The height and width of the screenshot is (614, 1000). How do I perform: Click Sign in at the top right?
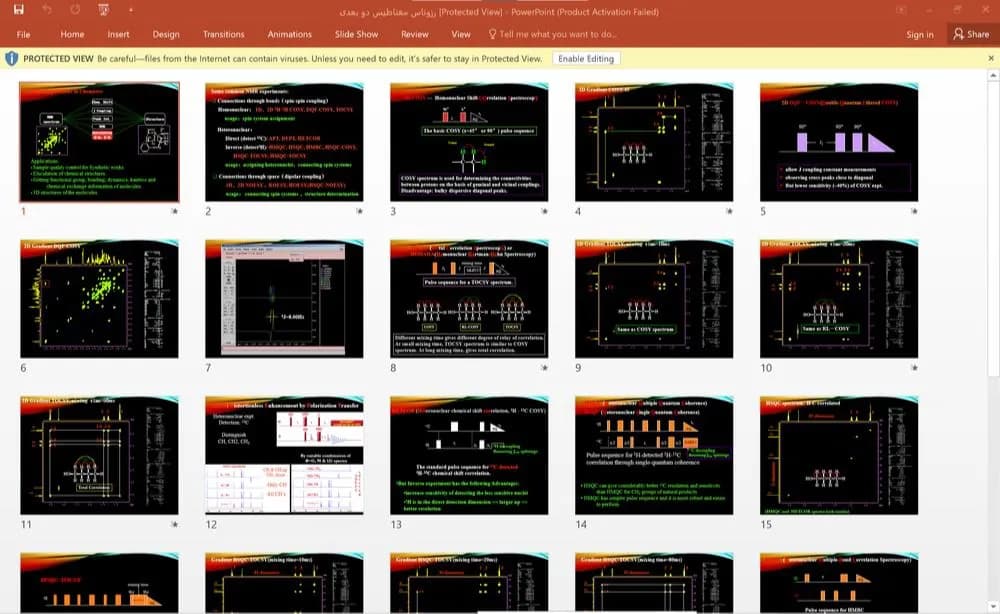click(920, 34)
